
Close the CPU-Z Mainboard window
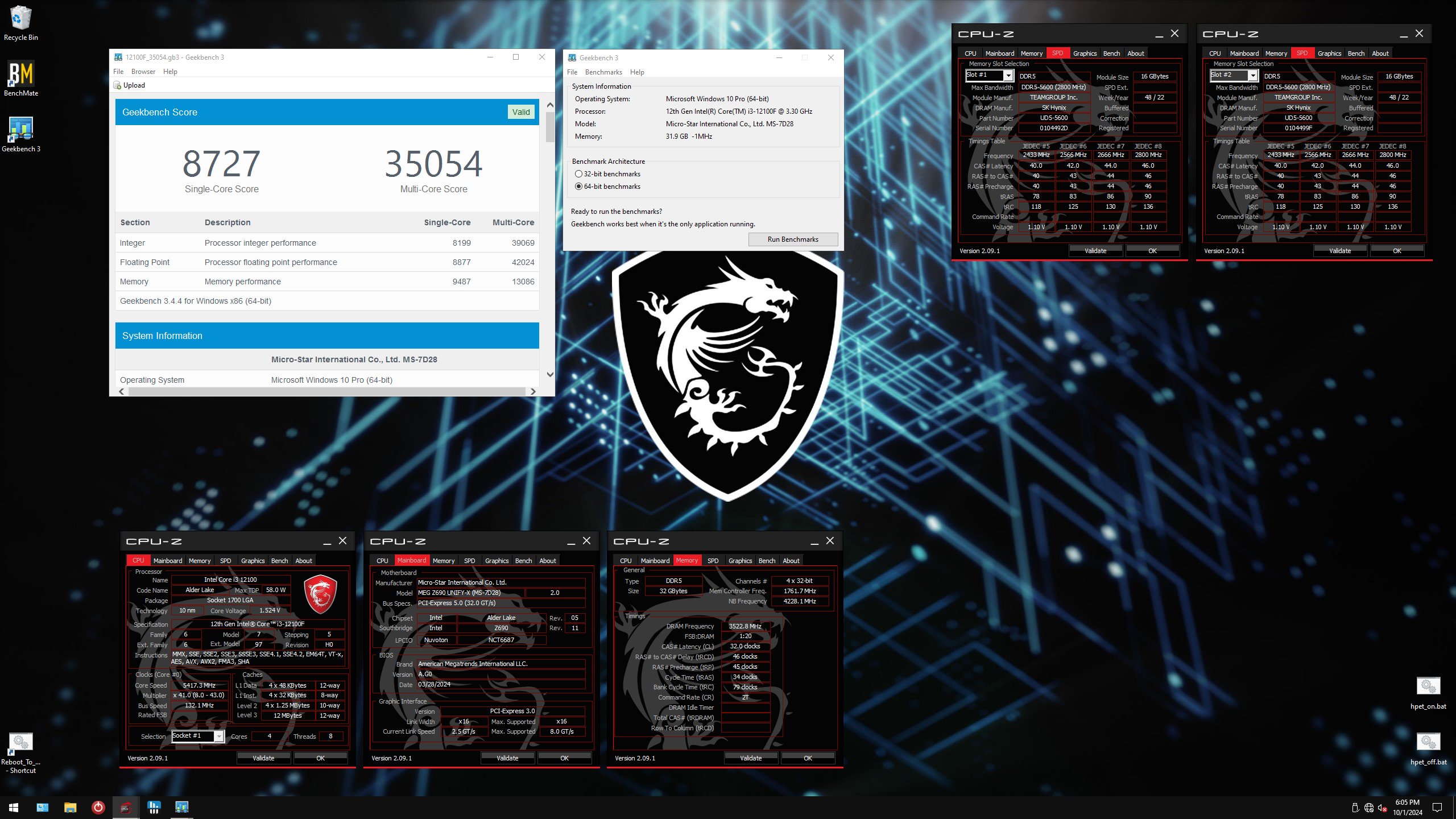click(587, 541)
